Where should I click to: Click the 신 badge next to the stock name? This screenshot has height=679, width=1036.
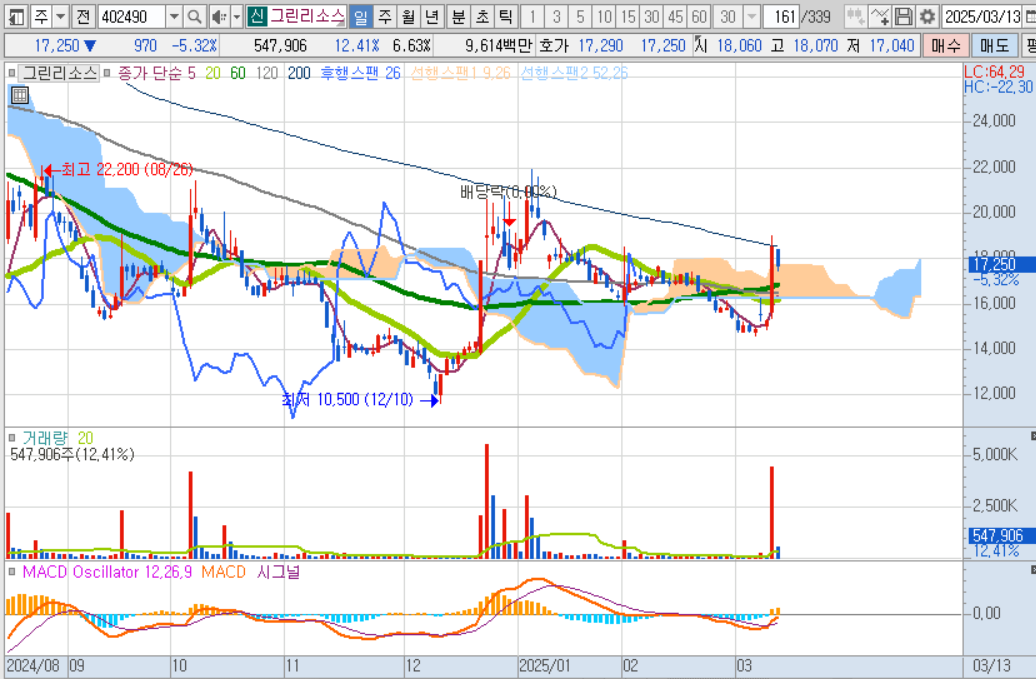coord(256,16)
